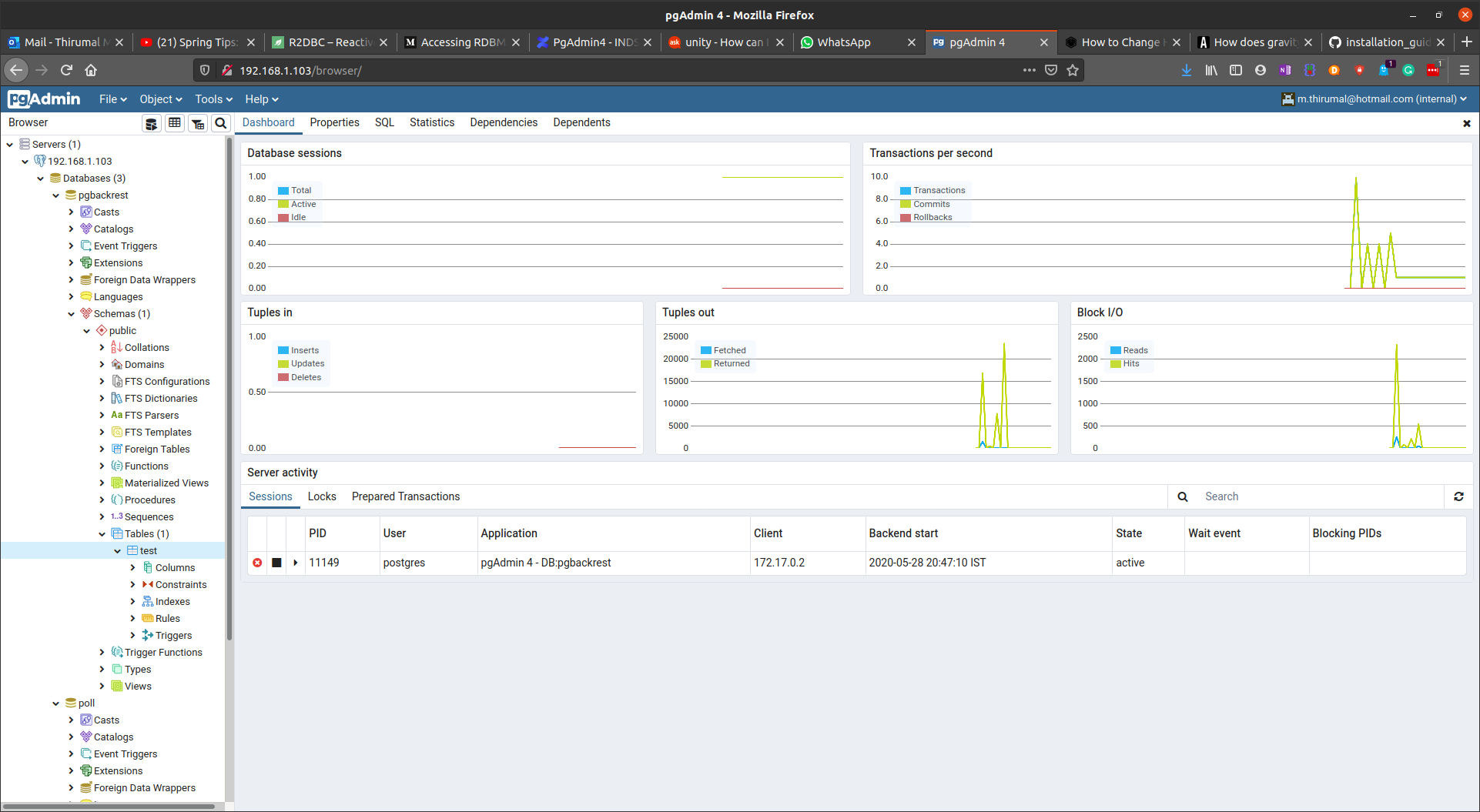1480x812 pixels.
Task: Open the Tools menu
Action: point(213,99)
